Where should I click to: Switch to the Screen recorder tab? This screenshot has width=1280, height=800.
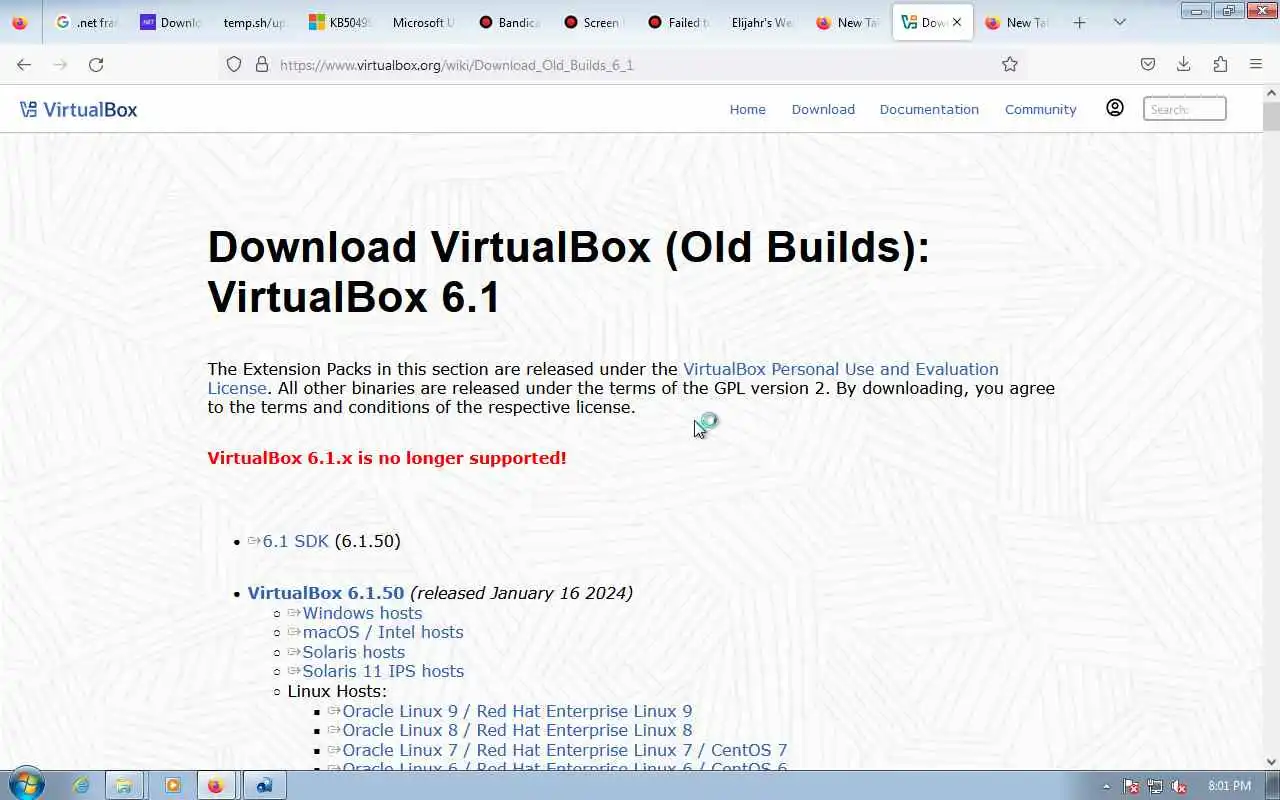[592, 22]
